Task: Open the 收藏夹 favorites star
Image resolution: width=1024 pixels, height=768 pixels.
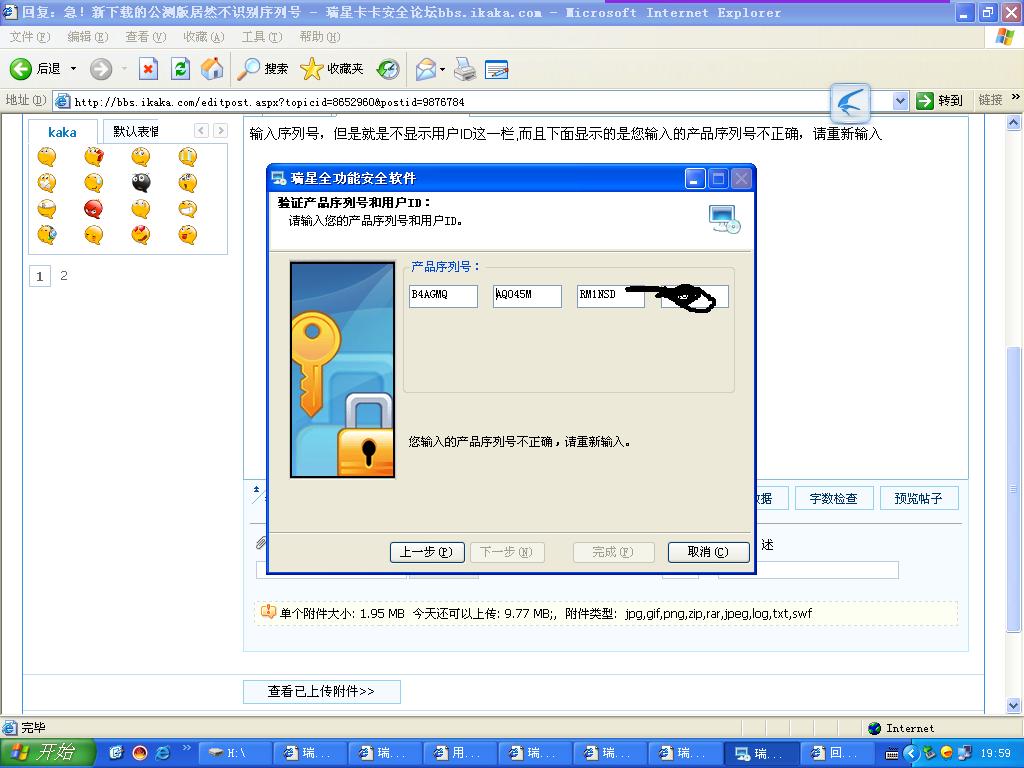Action: [332, 69]
